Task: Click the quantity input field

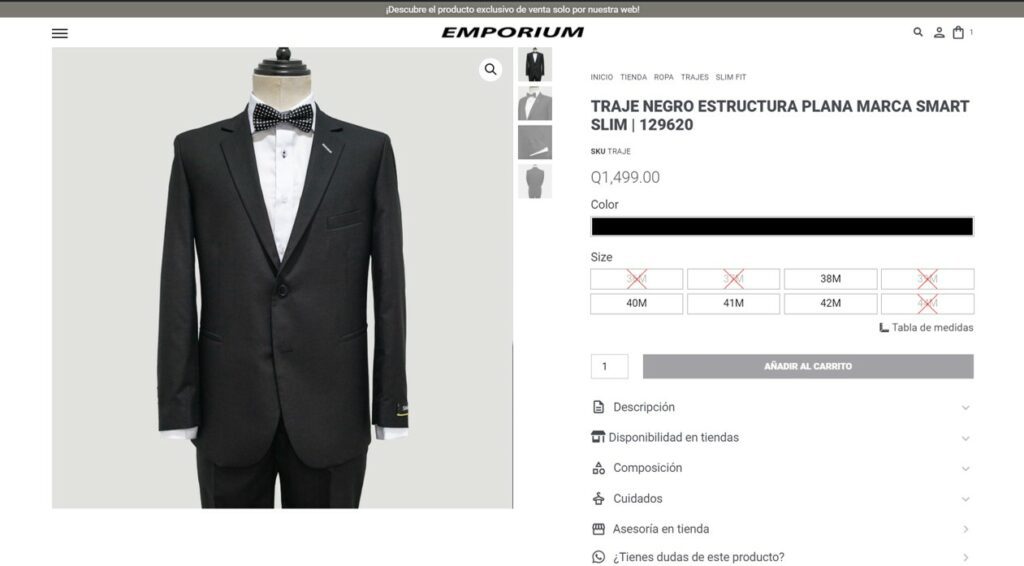Action: coord(609,366)
